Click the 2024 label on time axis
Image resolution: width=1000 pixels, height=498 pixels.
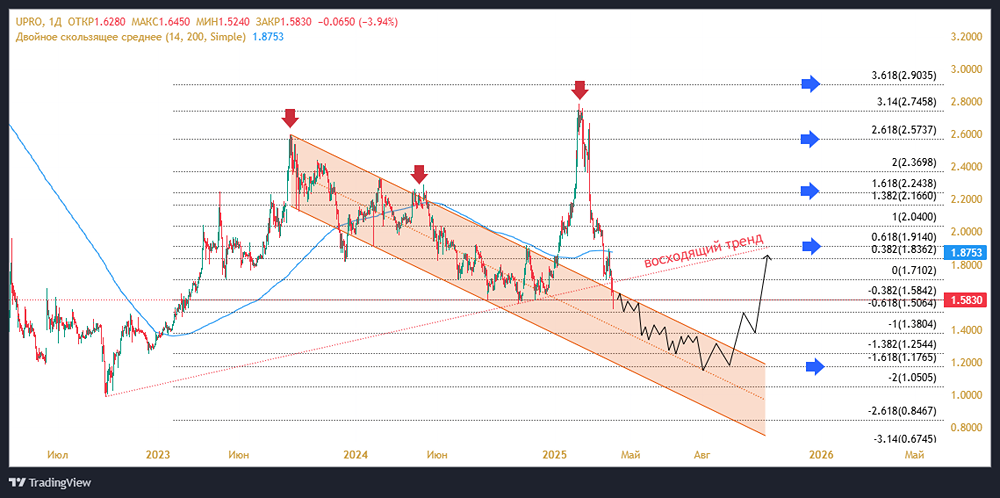click(x=355, y=455)
